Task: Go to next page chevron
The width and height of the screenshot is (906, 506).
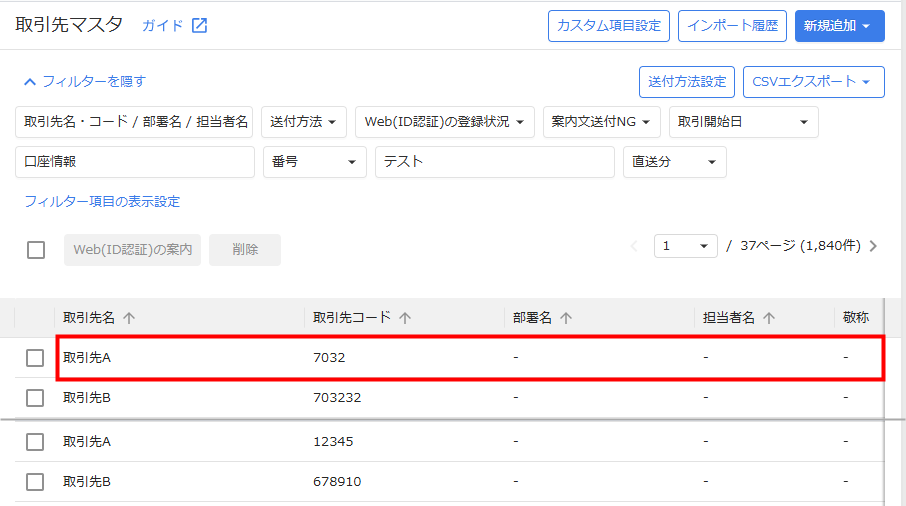Action: pos(874,246)
